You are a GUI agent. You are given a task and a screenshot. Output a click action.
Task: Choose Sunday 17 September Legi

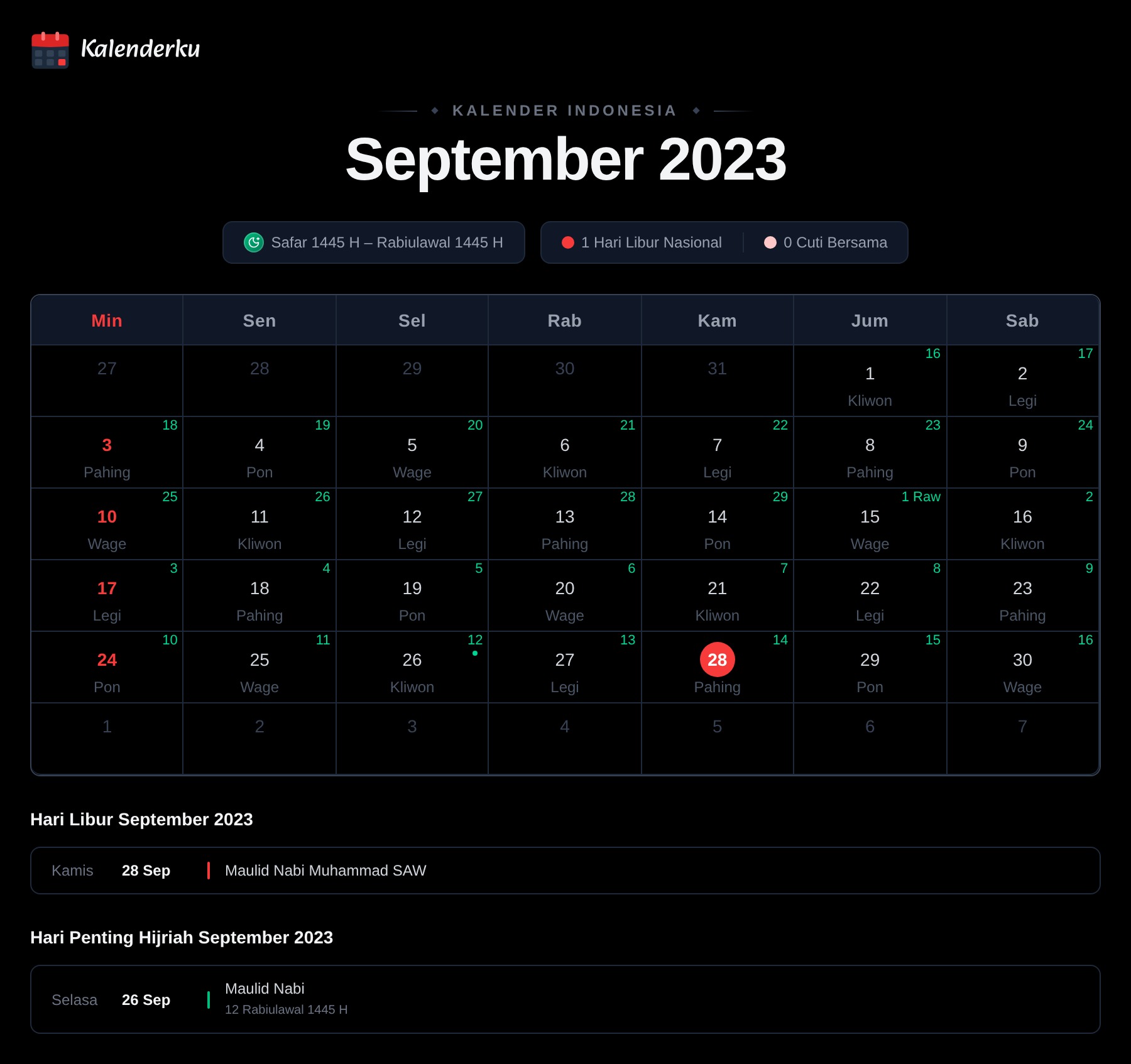click(107, 595)
